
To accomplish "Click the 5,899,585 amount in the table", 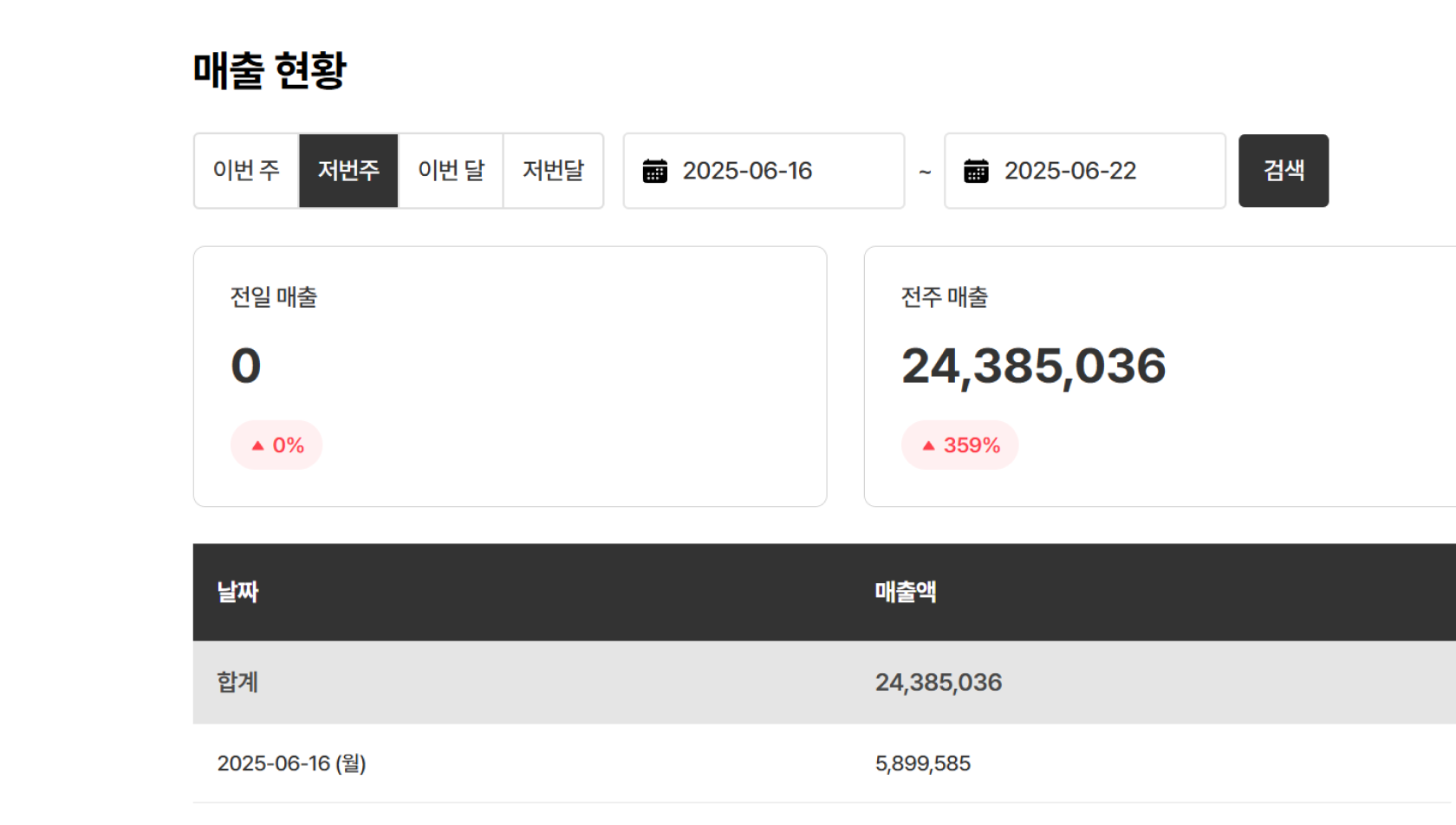I will tap(923, 763).
